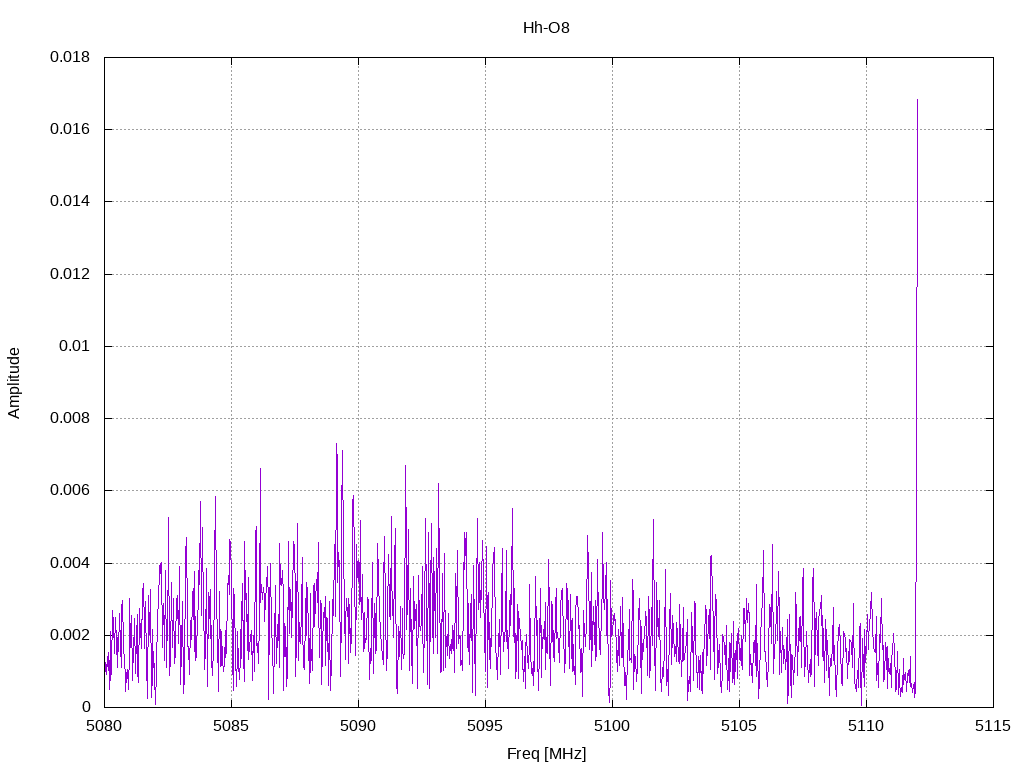The width and height of the screenshot is (1024, 768).
Task: Click the x-axis tick label 5095
Action: [485, 726]
